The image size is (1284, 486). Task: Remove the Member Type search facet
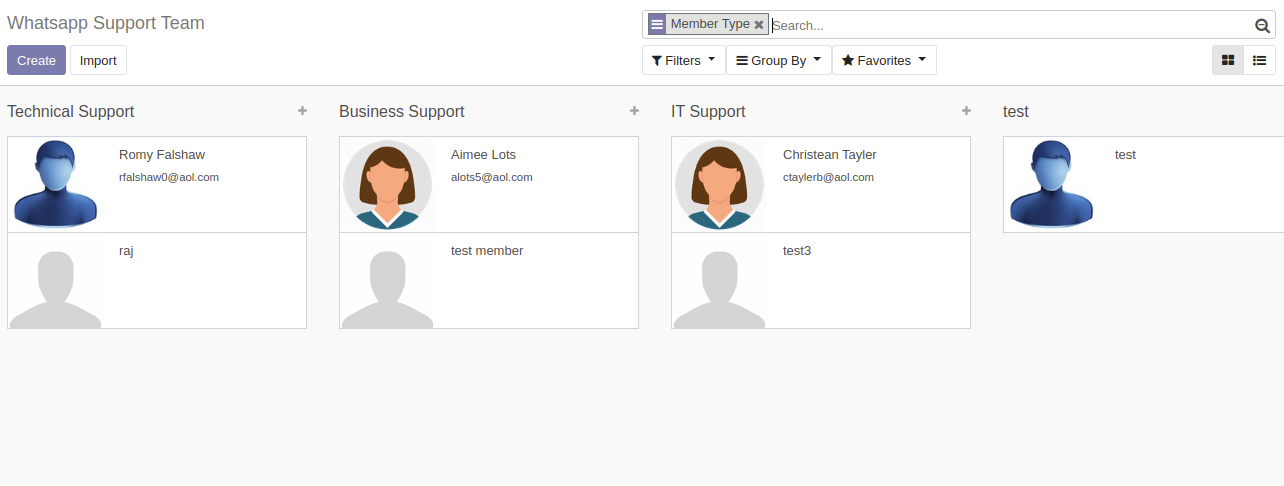point(759,25)
